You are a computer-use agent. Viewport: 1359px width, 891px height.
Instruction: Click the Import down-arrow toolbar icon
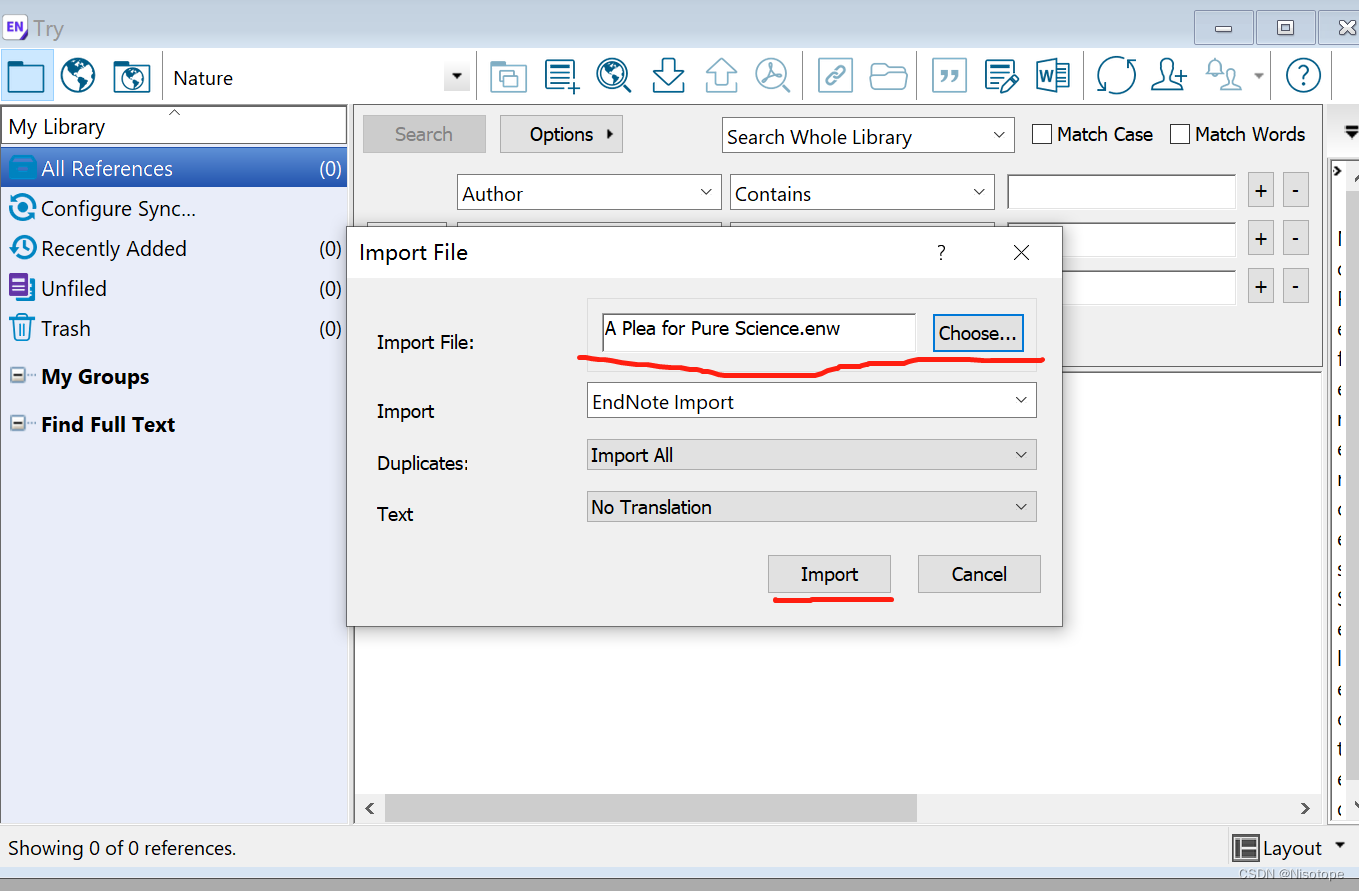[x=667, y=76]
